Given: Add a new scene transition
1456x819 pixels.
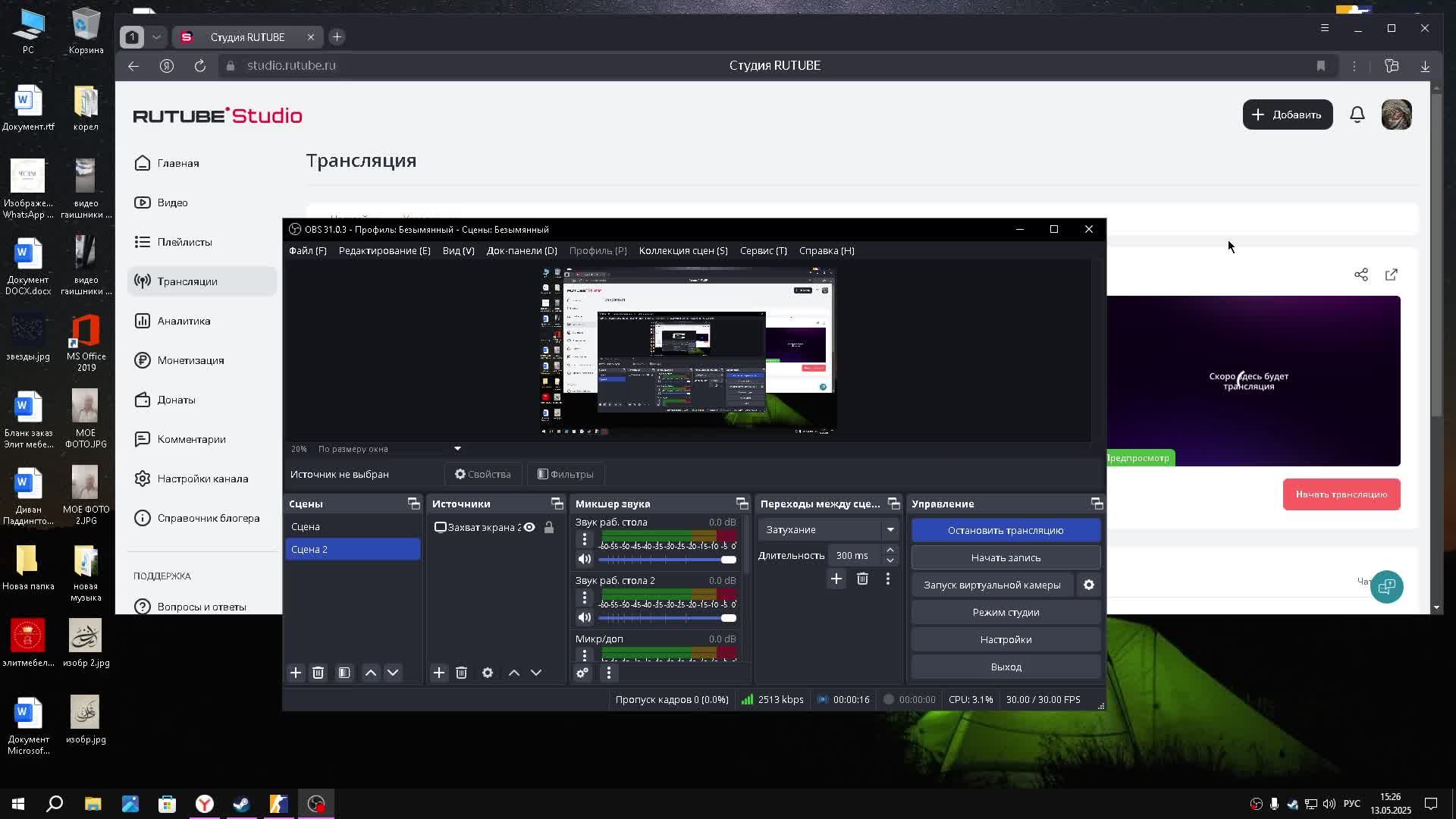Looking at the screenshot, I should 836,579.
